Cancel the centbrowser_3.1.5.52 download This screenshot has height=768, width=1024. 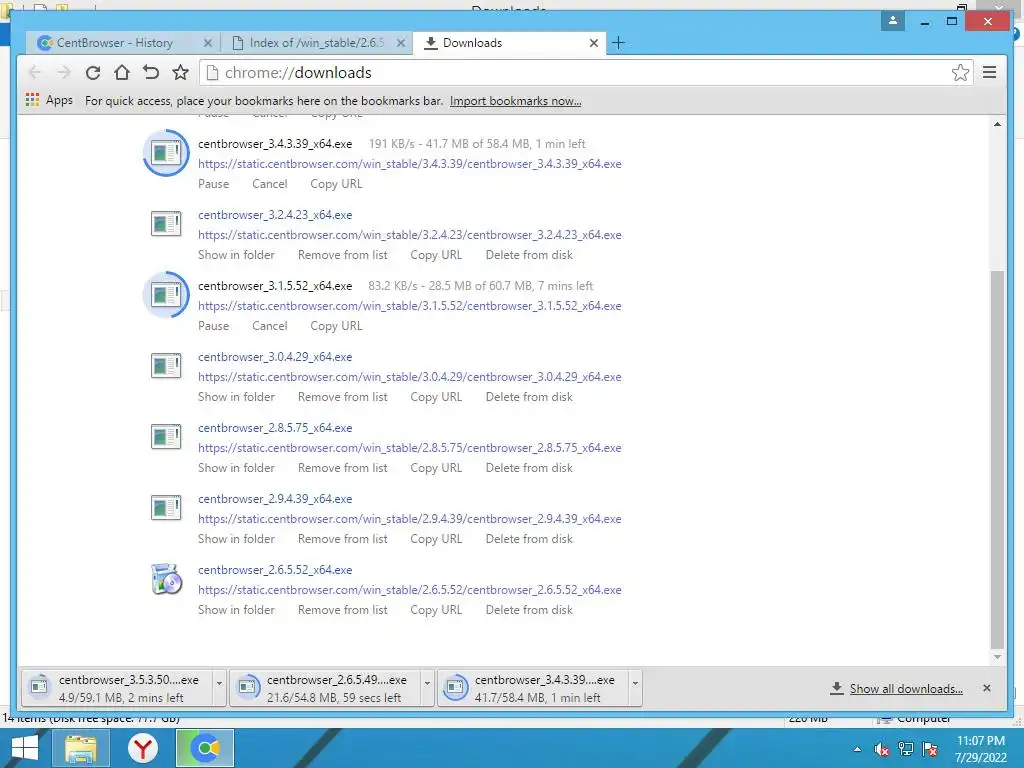[270, 326]
